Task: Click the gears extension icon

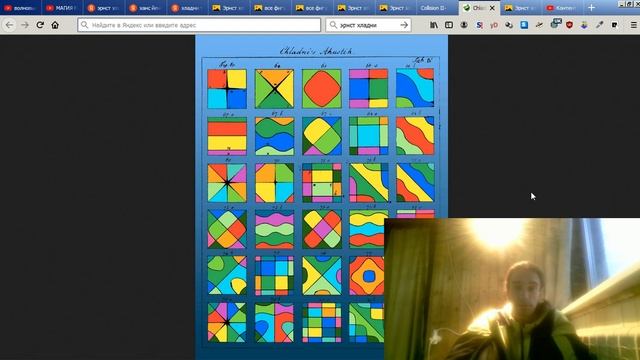Action: tap(509, 25)
